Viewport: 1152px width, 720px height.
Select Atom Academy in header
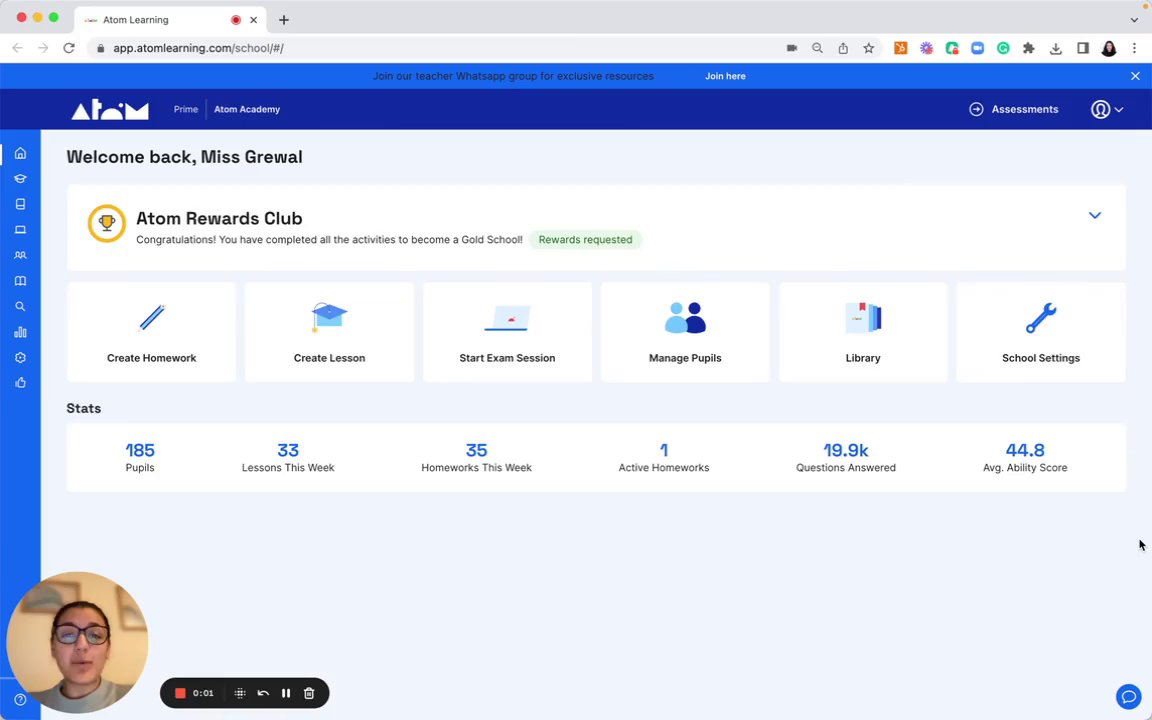pyautogui.click(x=247, y=109)
